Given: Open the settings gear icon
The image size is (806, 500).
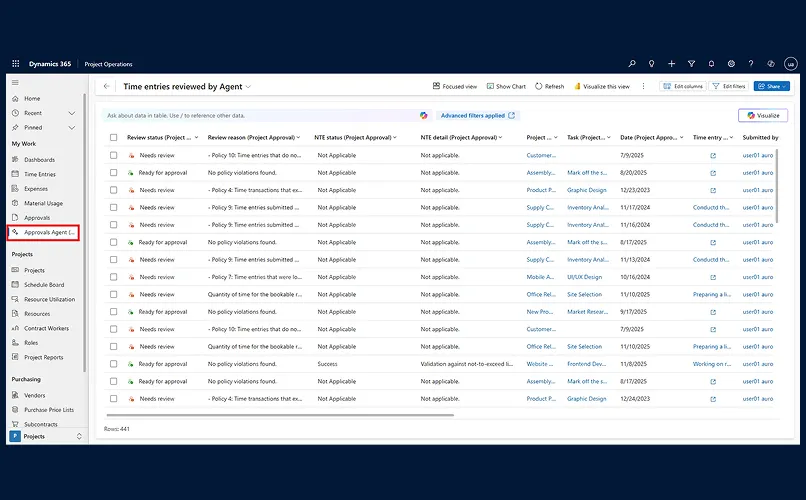Looking at the screenshot, I should (731, 64).
